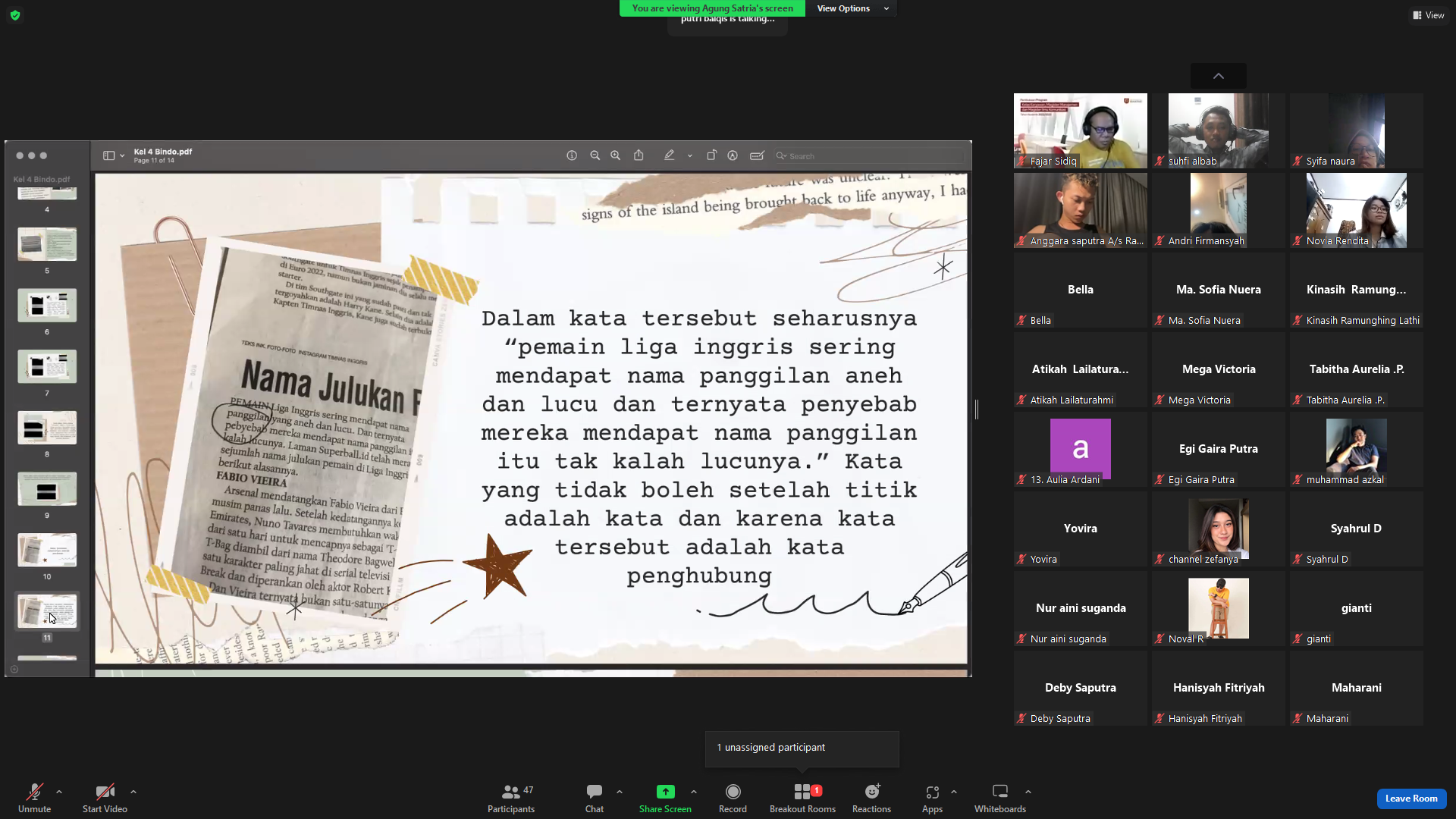Image resolution: width=1456 pixels, height=819 pixels.
Task: Click Leave Room button
Action: tap(1411, 799)
